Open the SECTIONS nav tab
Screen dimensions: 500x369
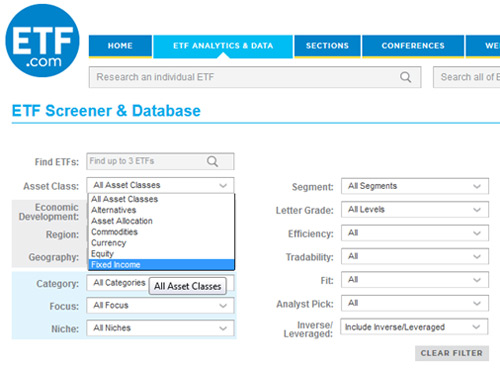(x=327, y=46)
